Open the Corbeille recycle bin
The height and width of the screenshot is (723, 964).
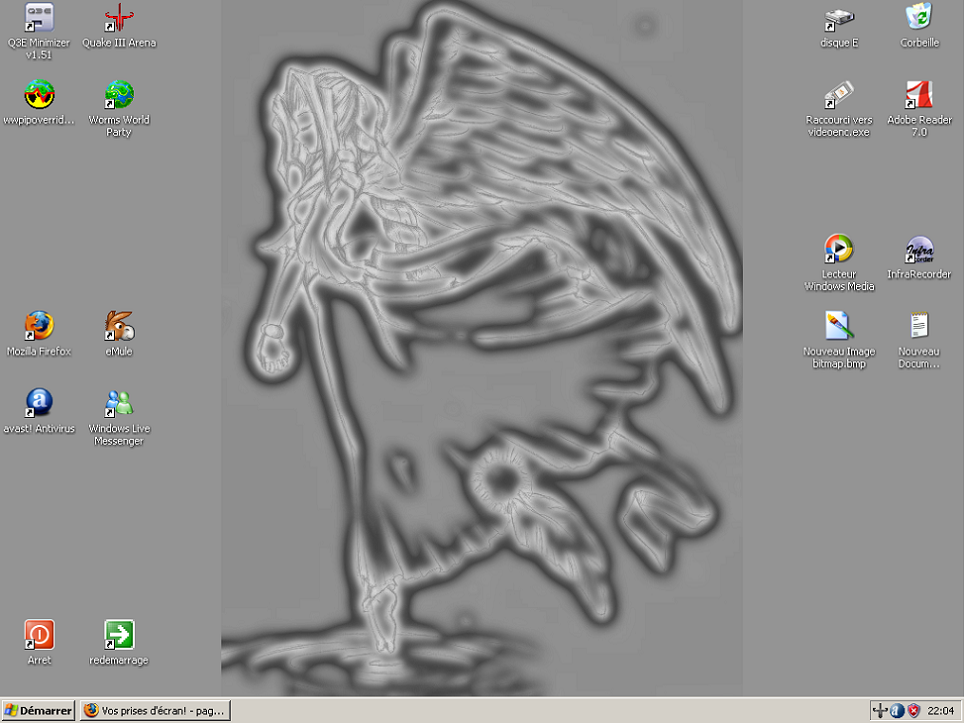click(919, 18)
